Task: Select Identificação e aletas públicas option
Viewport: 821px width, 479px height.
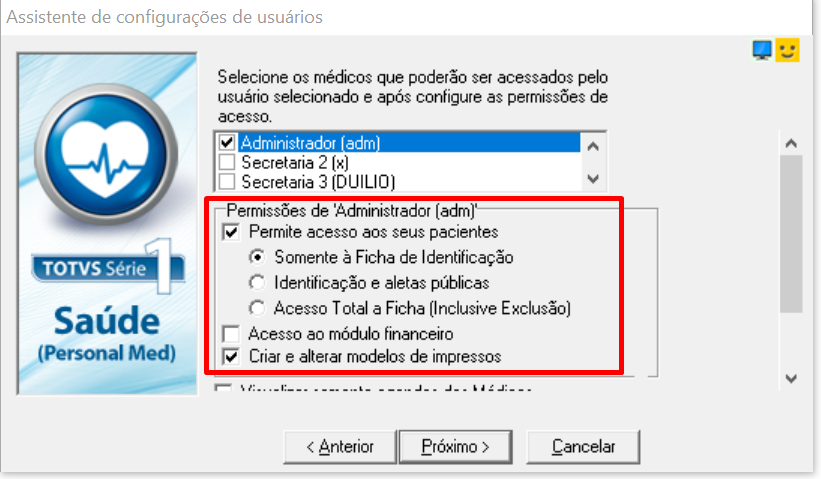Action: [257, 283]
